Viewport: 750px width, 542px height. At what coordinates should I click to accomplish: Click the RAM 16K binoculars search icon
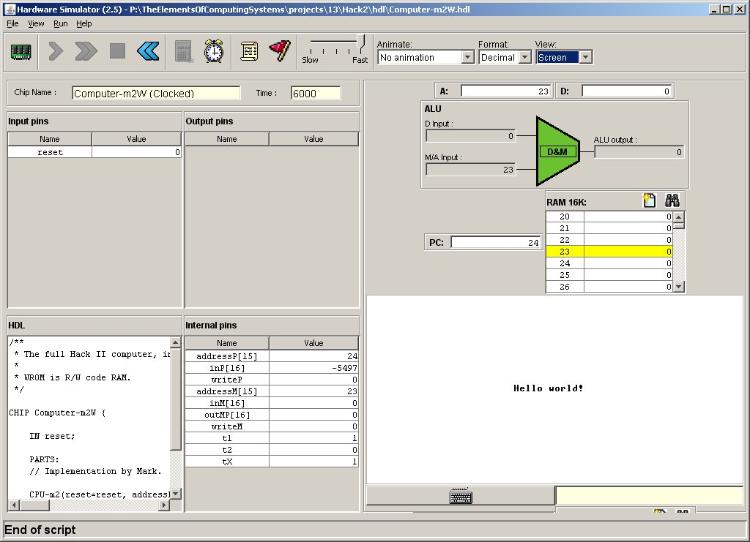point(673,201)
